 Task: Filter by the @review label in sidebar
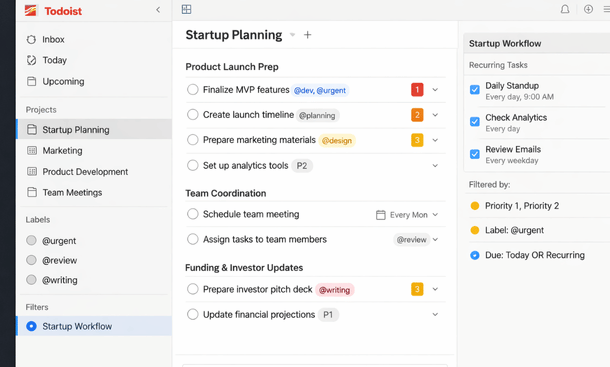pos(60,260)
